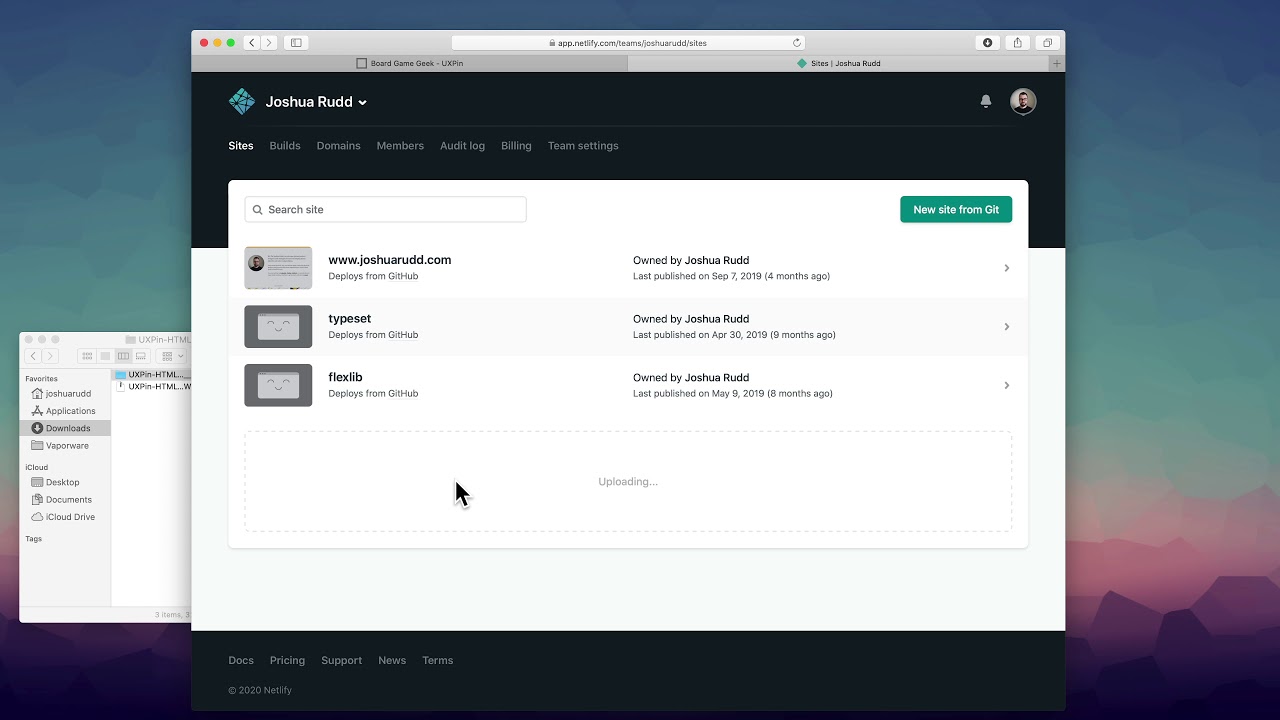The width and height of the screenshot is (1280, 720).
Task: Expand the Joshua Rudd team dropdown
Action: point(316,102)
